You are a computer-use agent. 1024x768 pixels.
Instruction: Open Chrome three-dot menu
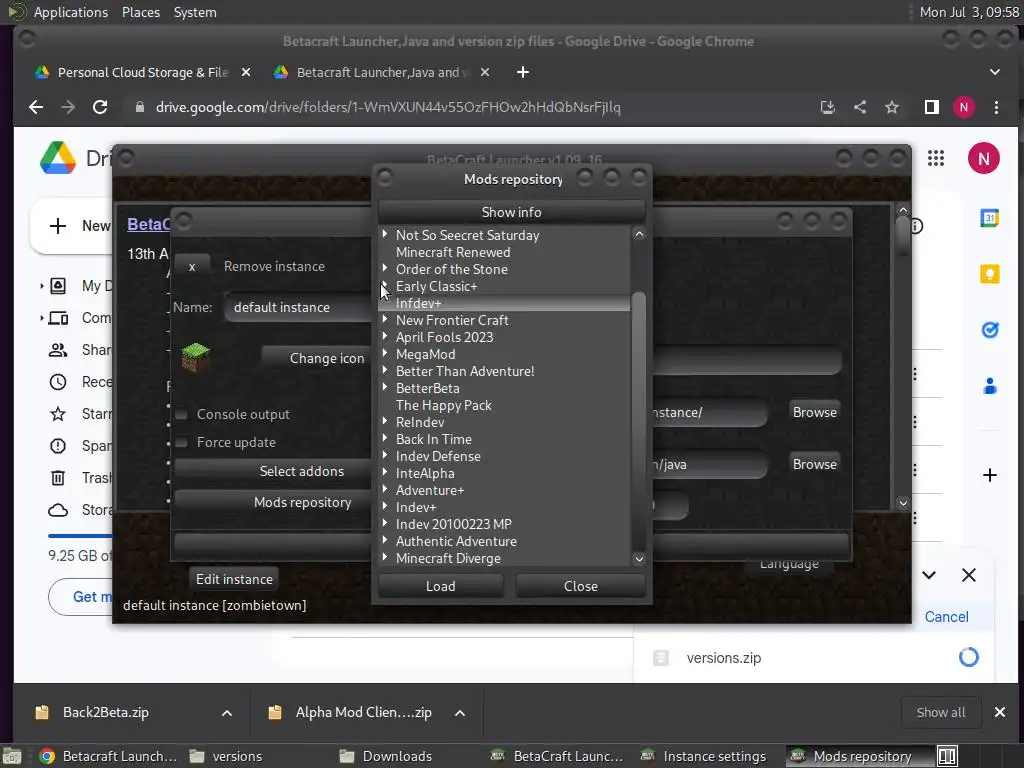[x=997, y=107]
